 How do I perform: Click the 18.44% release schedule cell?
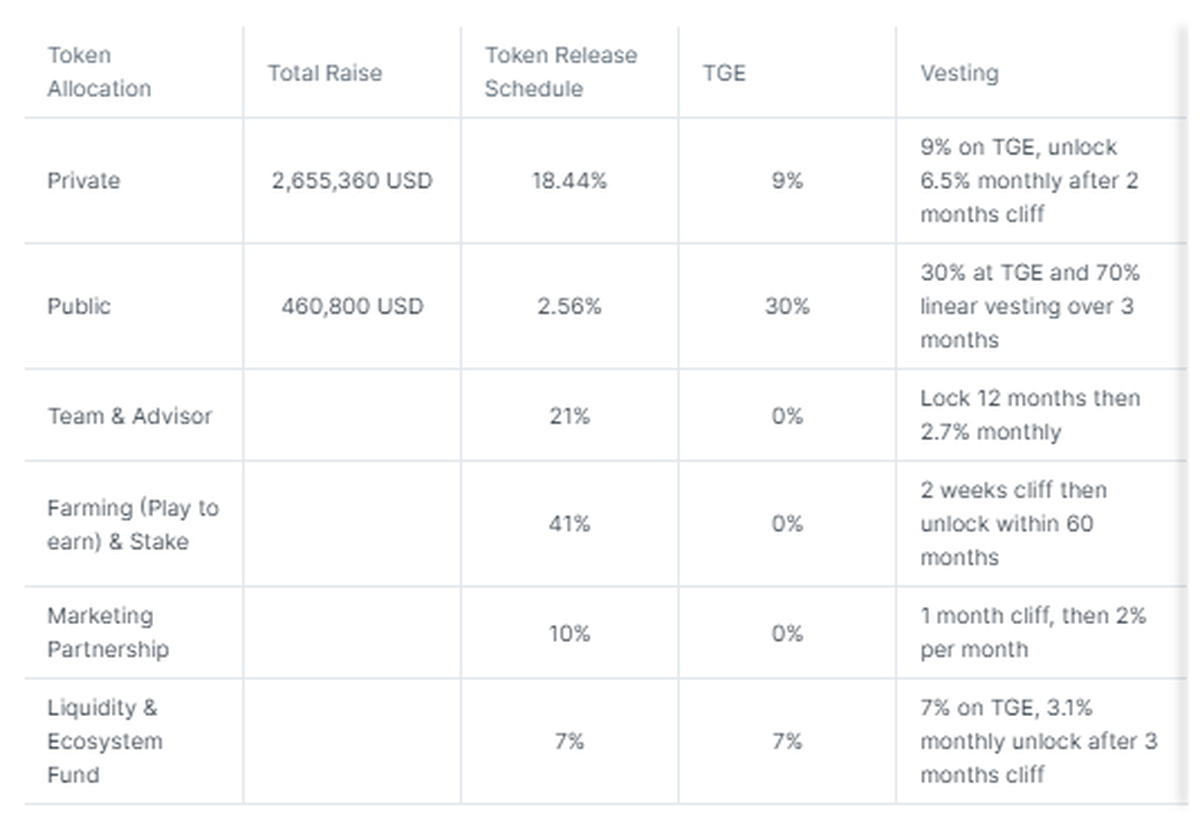click(x=569, y=181)
